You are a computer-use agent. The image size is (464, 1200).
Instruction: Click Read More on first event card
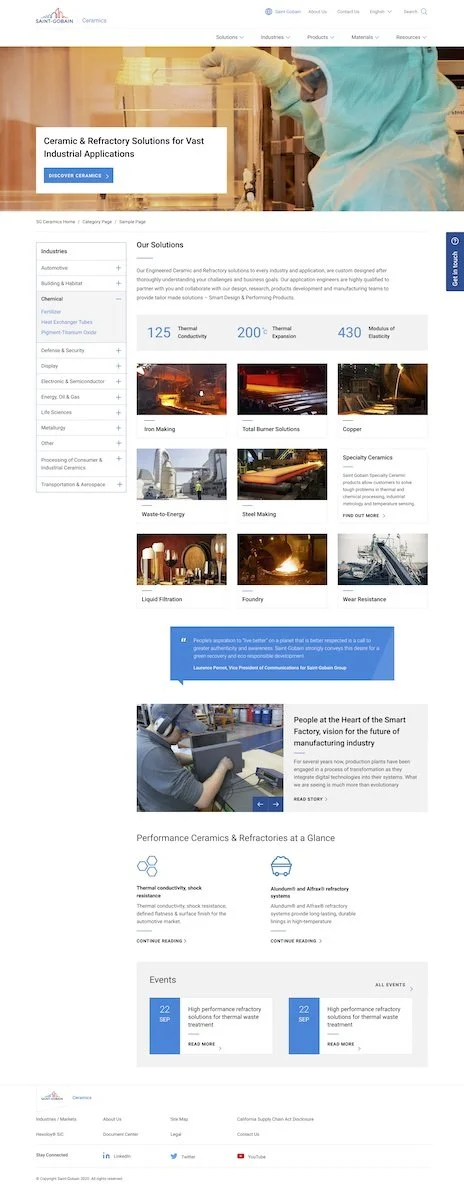(x=203, y=1044)
